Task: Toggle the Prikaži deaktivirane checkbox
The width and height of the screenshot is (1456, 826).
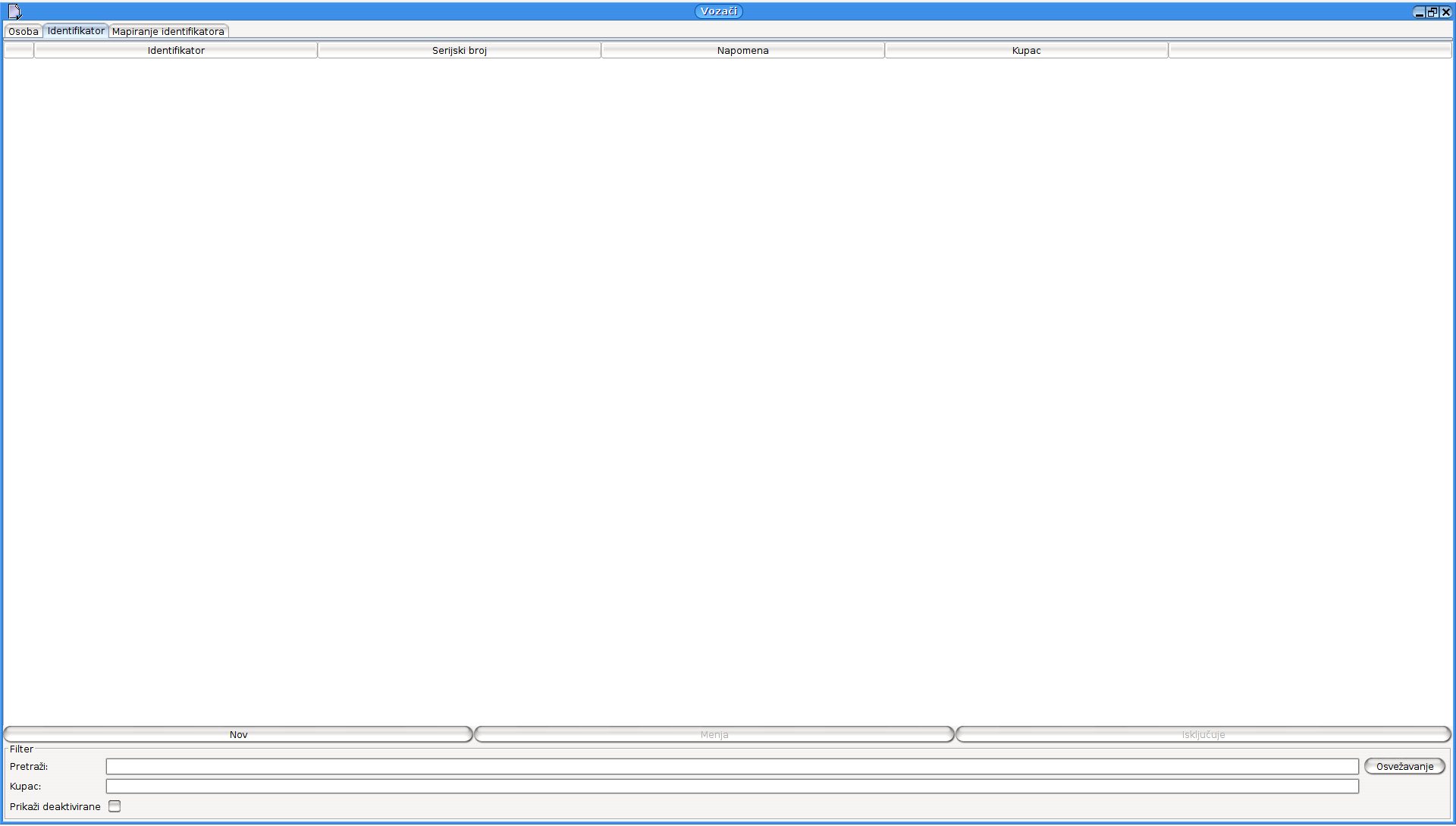Action: [115, 806]
